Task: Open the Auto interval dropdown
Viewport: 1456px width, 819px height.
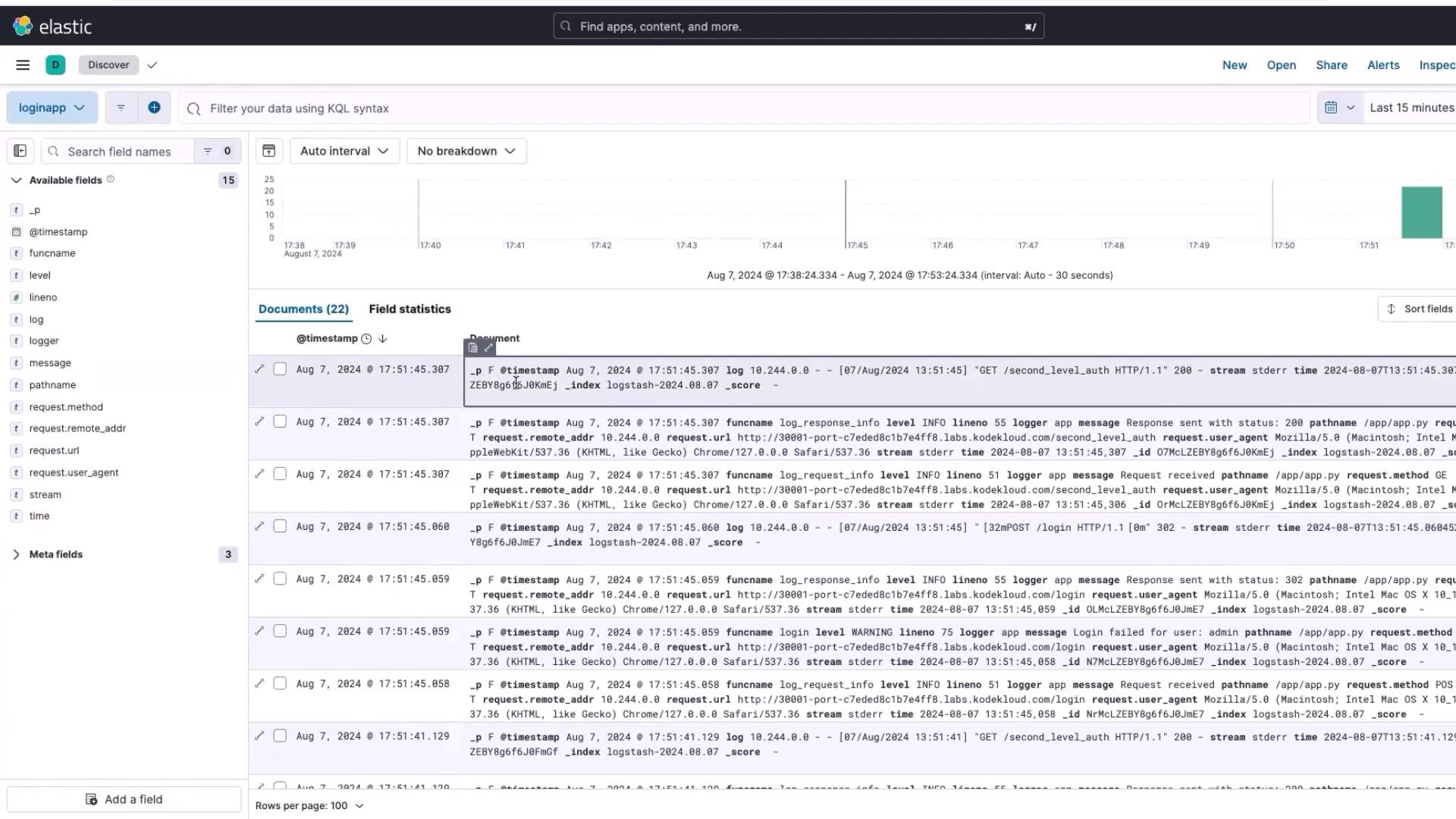Action: pos(344,151)
